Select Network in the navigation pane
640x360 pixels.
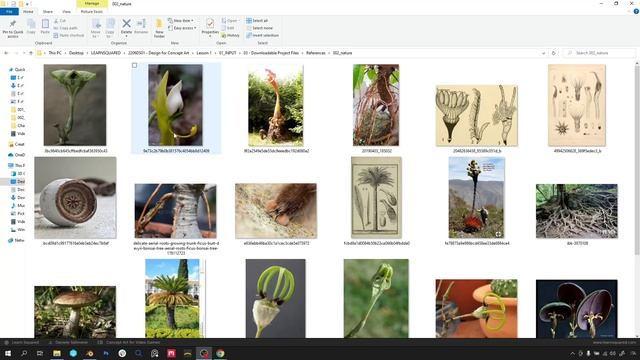point(16,240)
